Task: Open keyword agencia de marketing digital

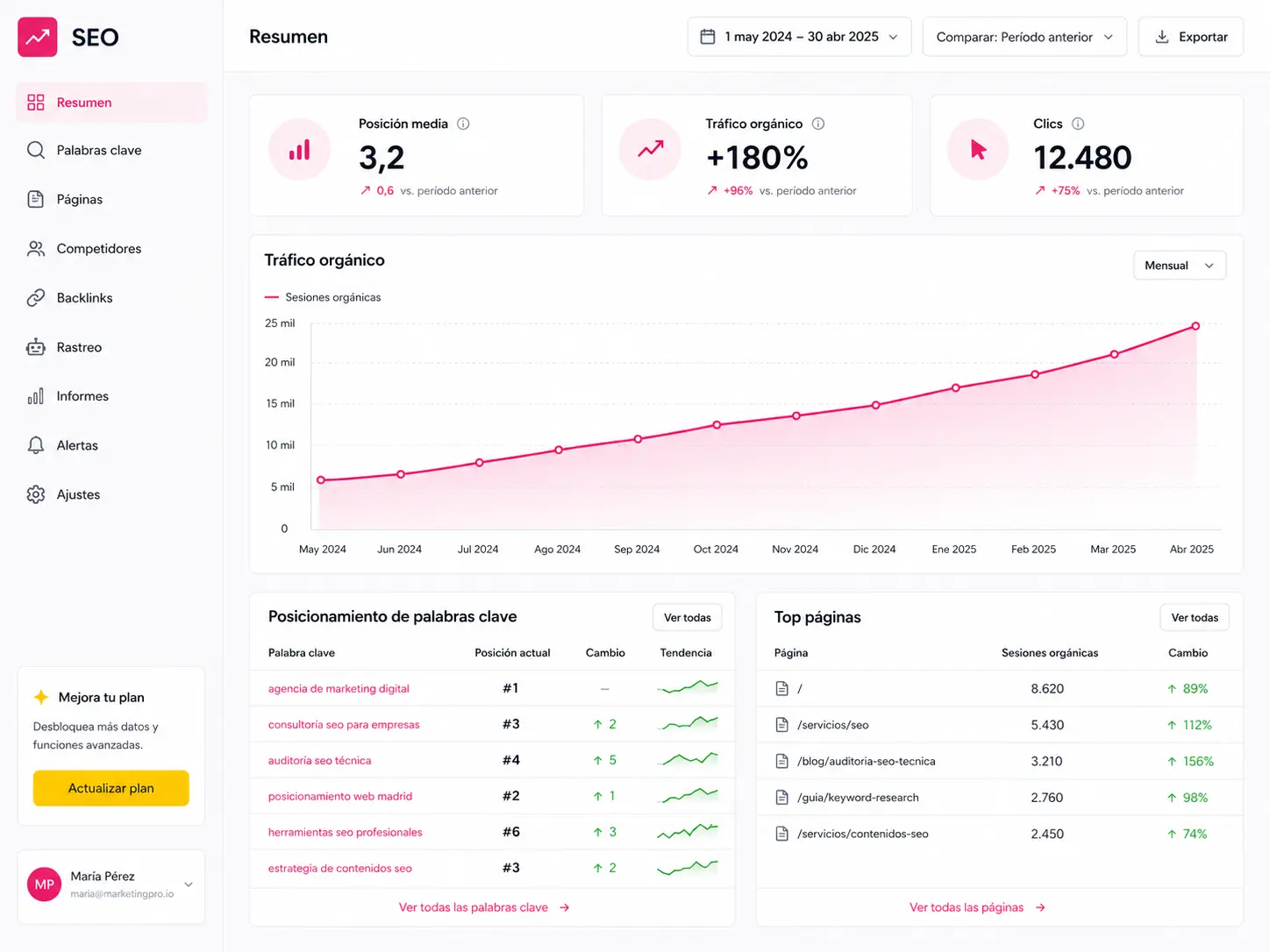Action: click(339, 689)
